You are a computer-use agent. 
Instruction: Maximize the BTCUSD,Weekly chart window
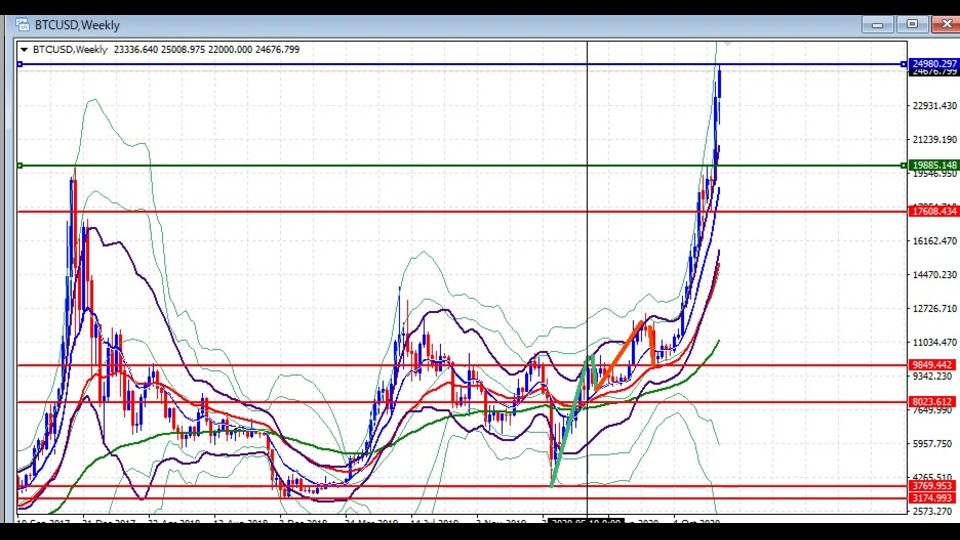[912, 24]
